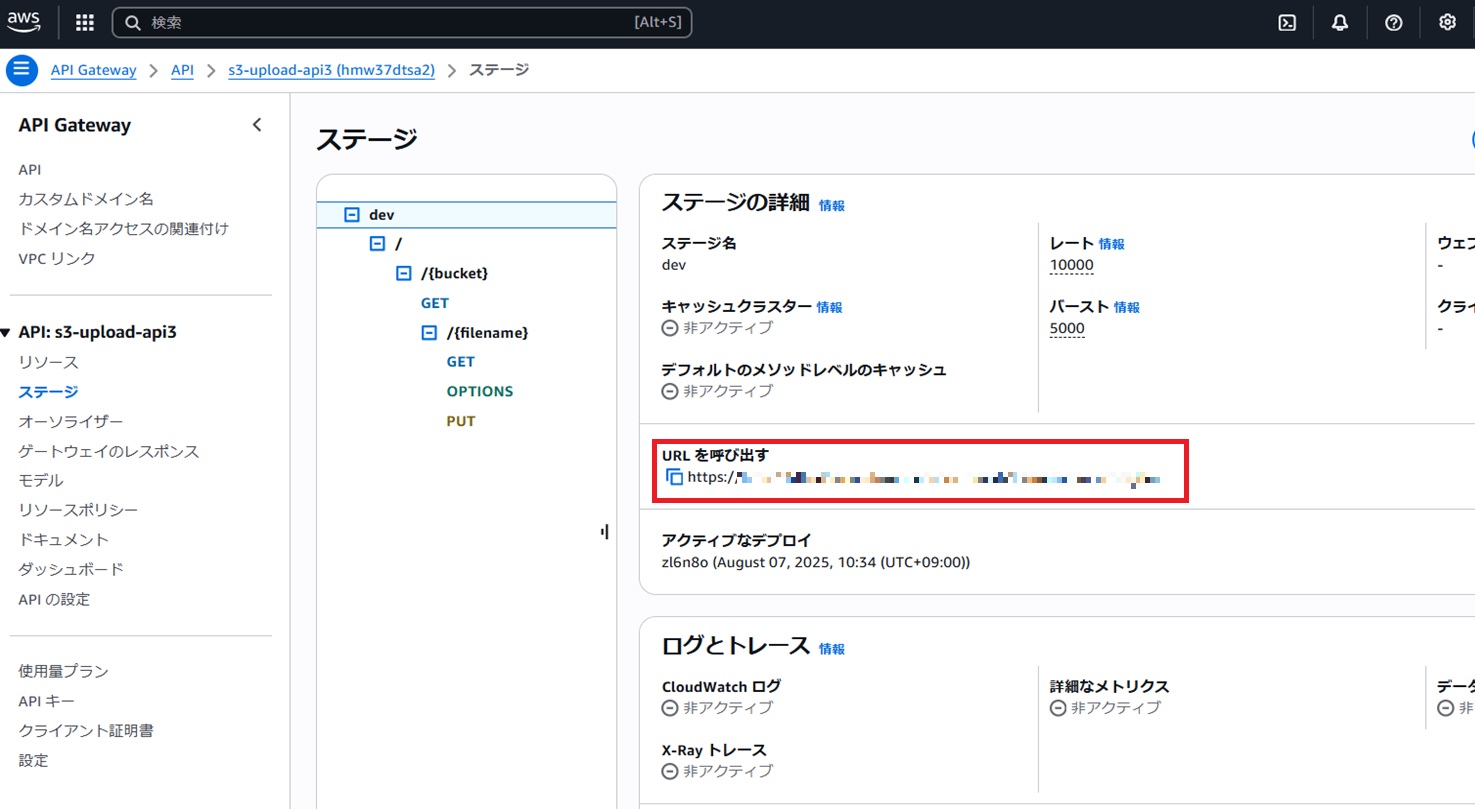Select the OPTIONS method
Viewport: 1475px width, 811px height.
(480, 392)
